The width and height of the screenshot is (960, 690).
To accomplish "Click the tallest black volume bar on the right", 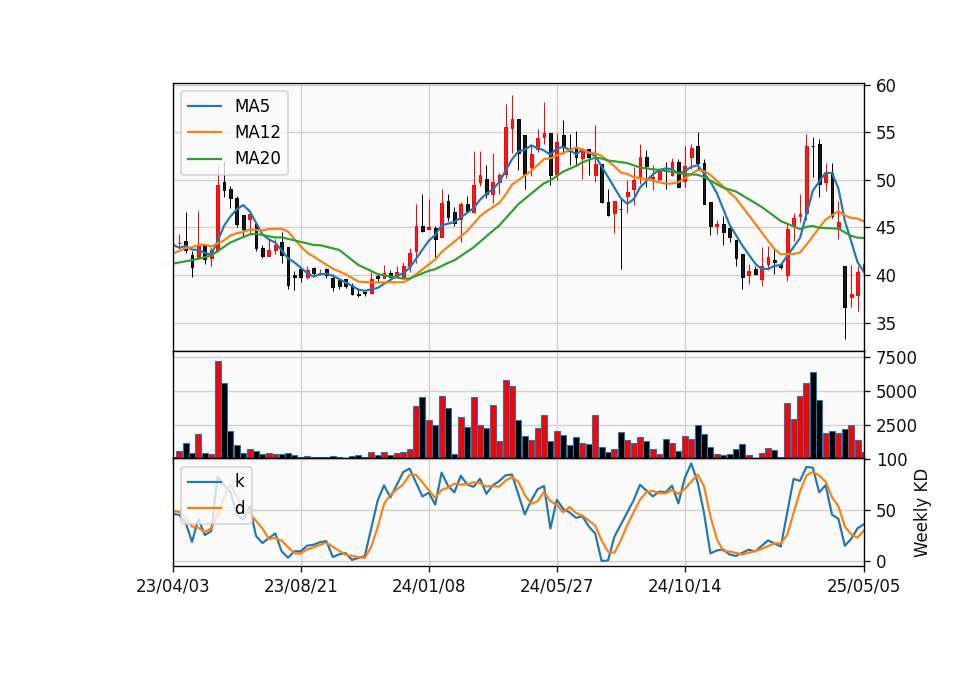I will 814,415.
